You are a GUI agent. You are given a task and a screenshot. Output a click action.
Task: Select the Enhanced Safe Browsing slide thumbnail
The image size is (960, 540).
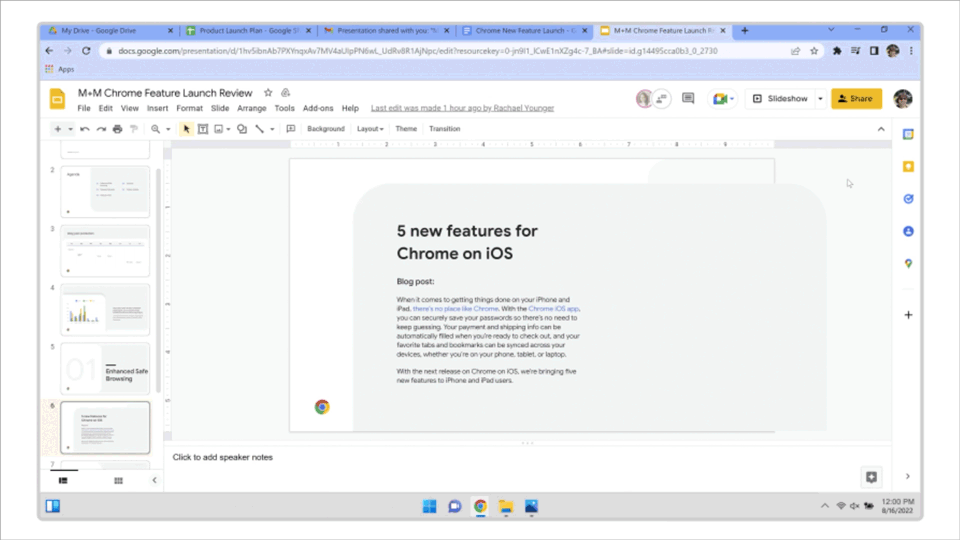(x=105, y=368)
